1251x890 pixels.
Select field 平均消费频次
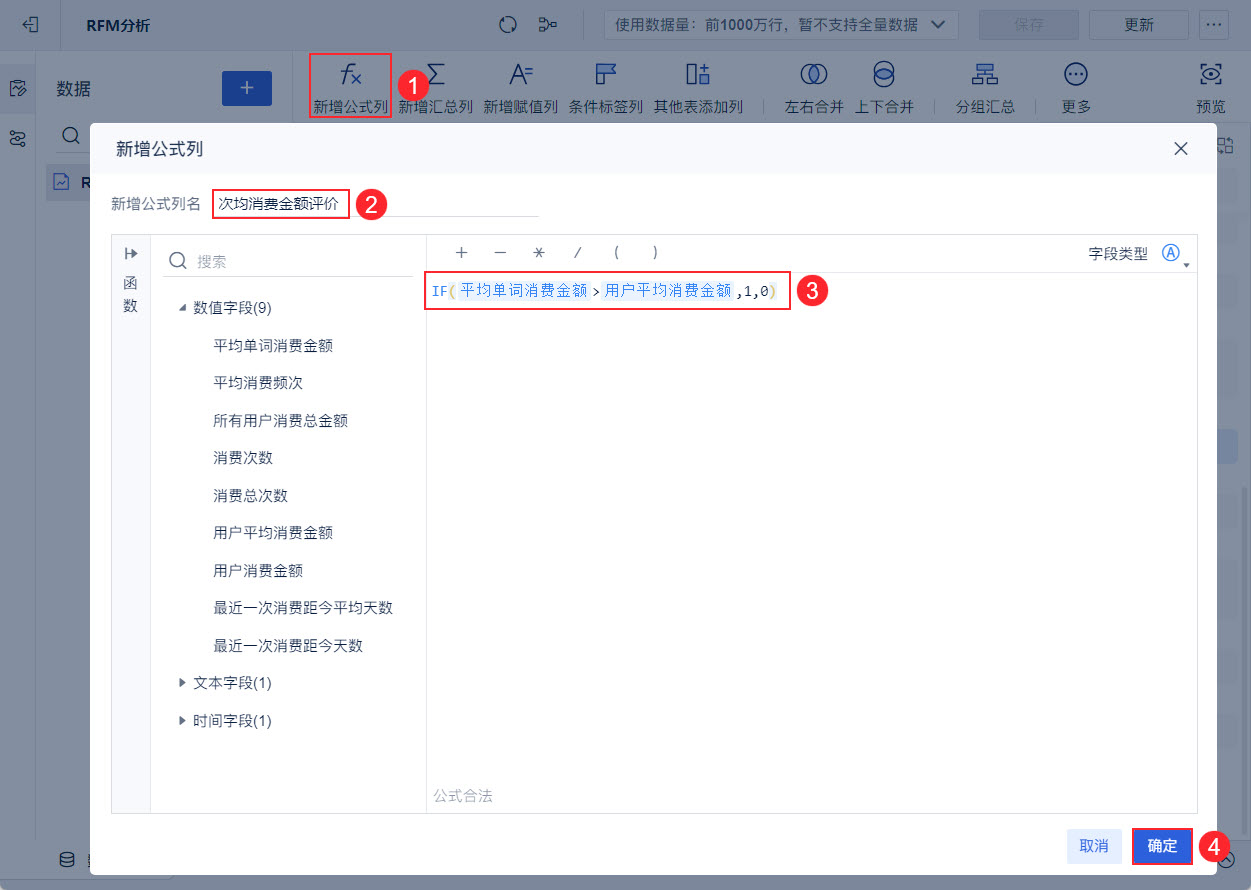pos(258,383)
